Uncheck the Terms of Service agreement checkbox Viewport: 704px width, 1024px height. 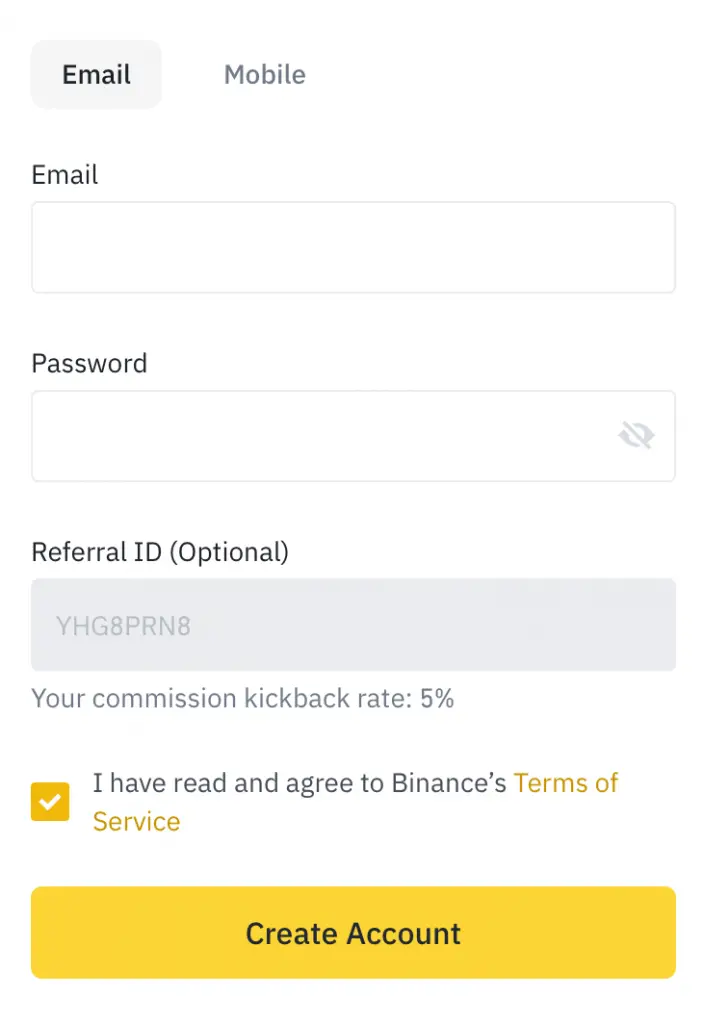(50, 801)
